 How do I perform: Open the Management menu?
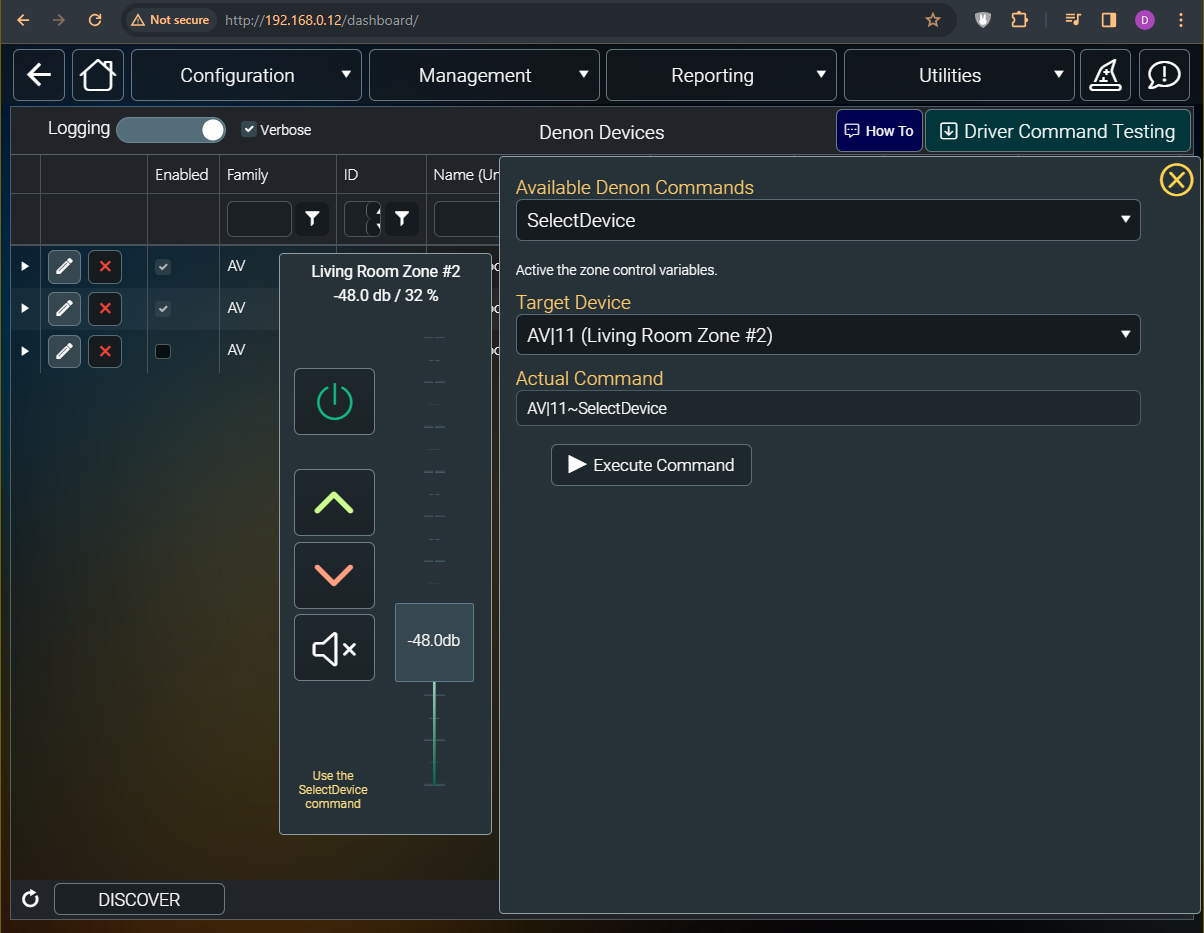tap(484, 75)
